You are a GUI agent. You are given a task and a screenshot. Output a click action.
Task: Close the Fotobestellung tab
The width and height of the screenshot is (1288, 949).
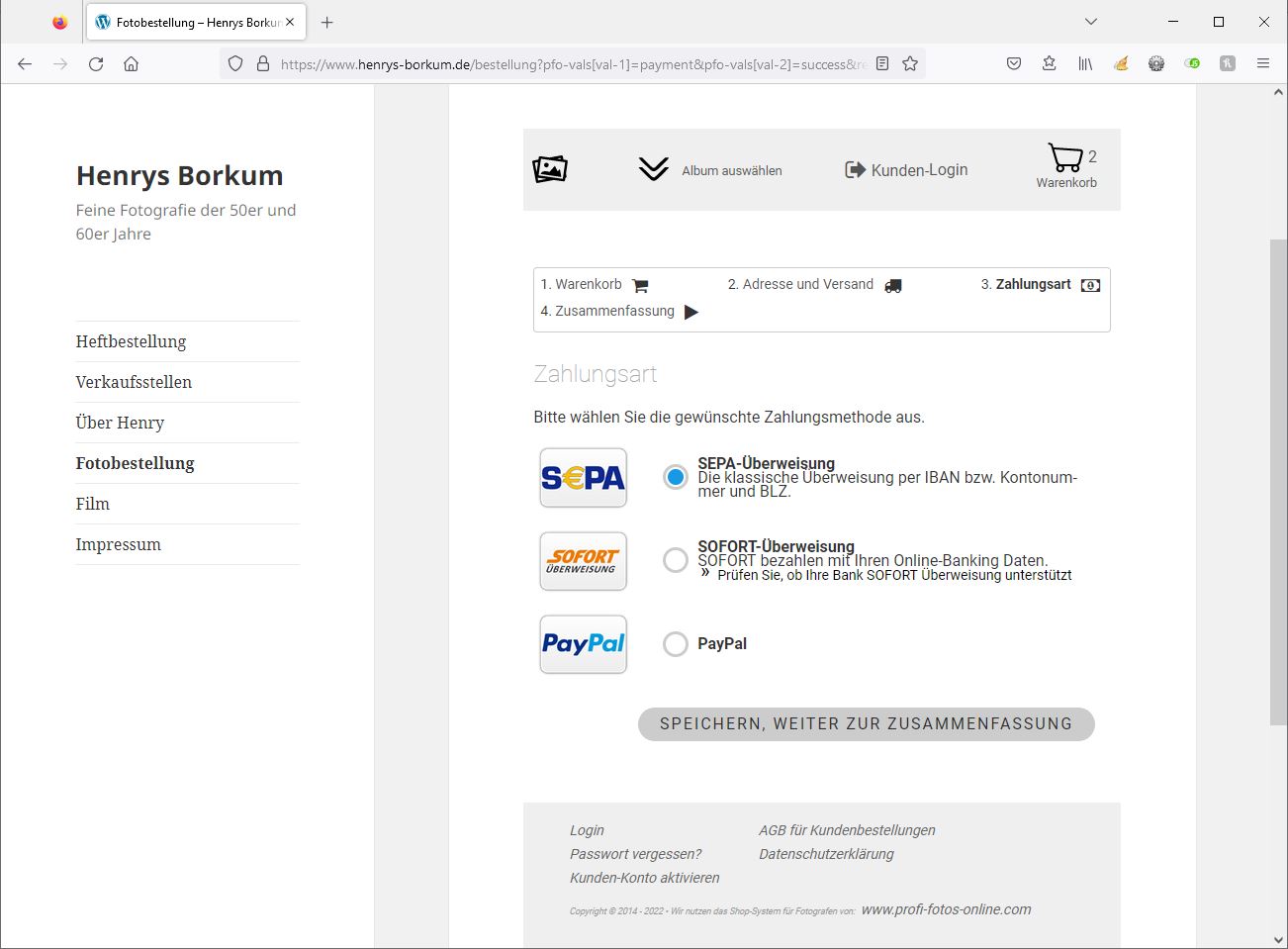(290, 22)
